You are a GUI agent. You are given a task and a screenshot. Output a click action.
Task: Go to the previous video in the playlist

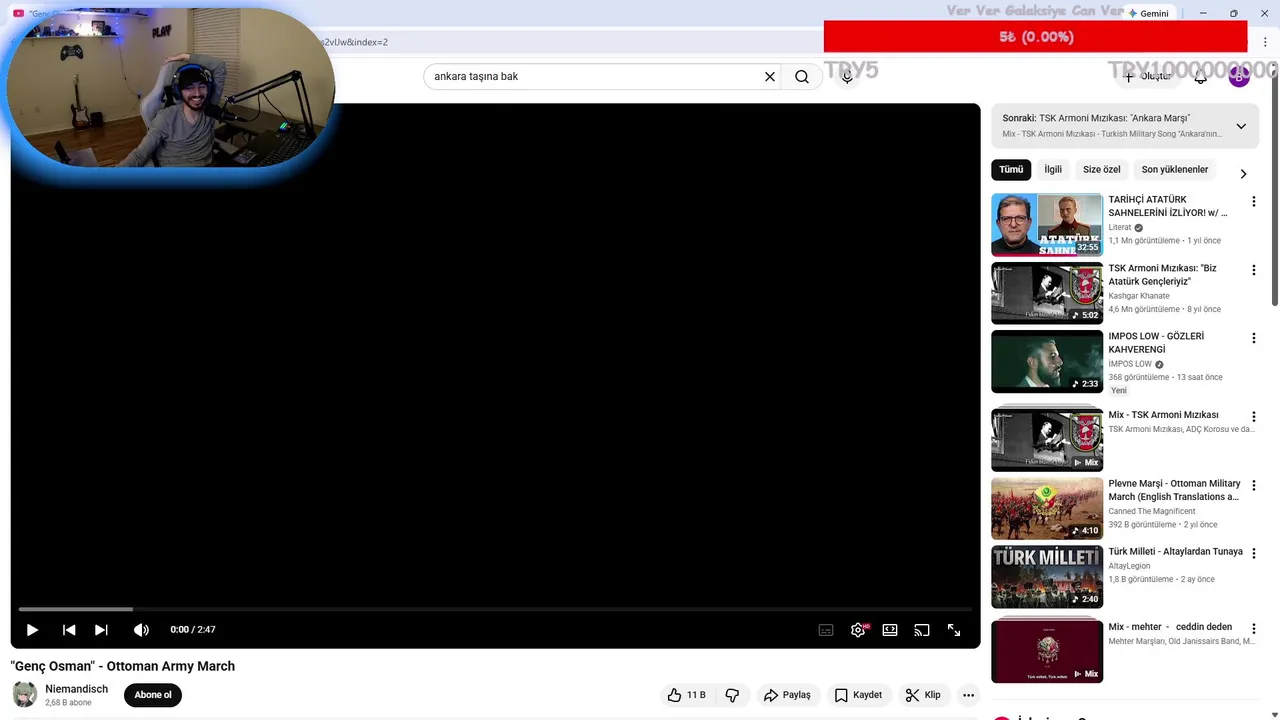69,630
